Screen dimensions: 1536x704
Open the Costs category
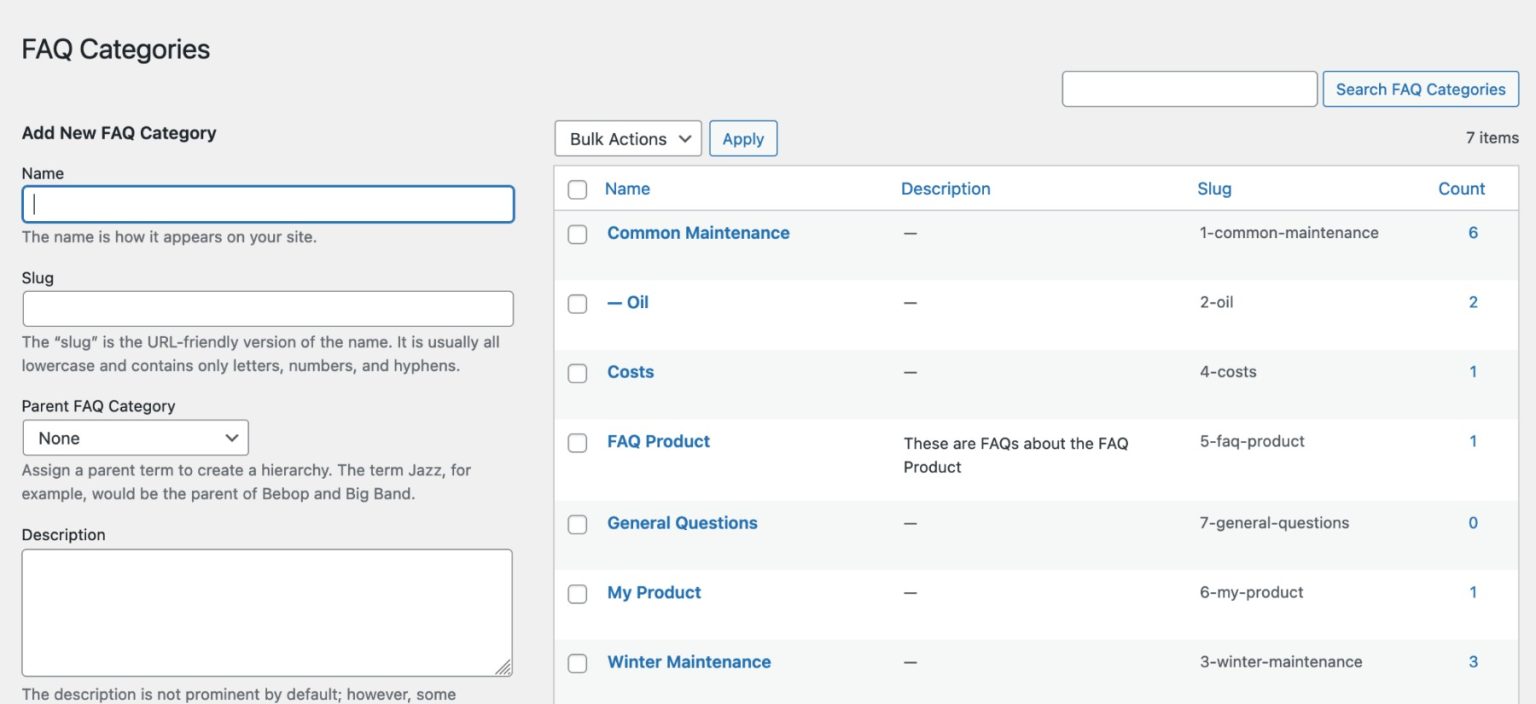(630, 371)
